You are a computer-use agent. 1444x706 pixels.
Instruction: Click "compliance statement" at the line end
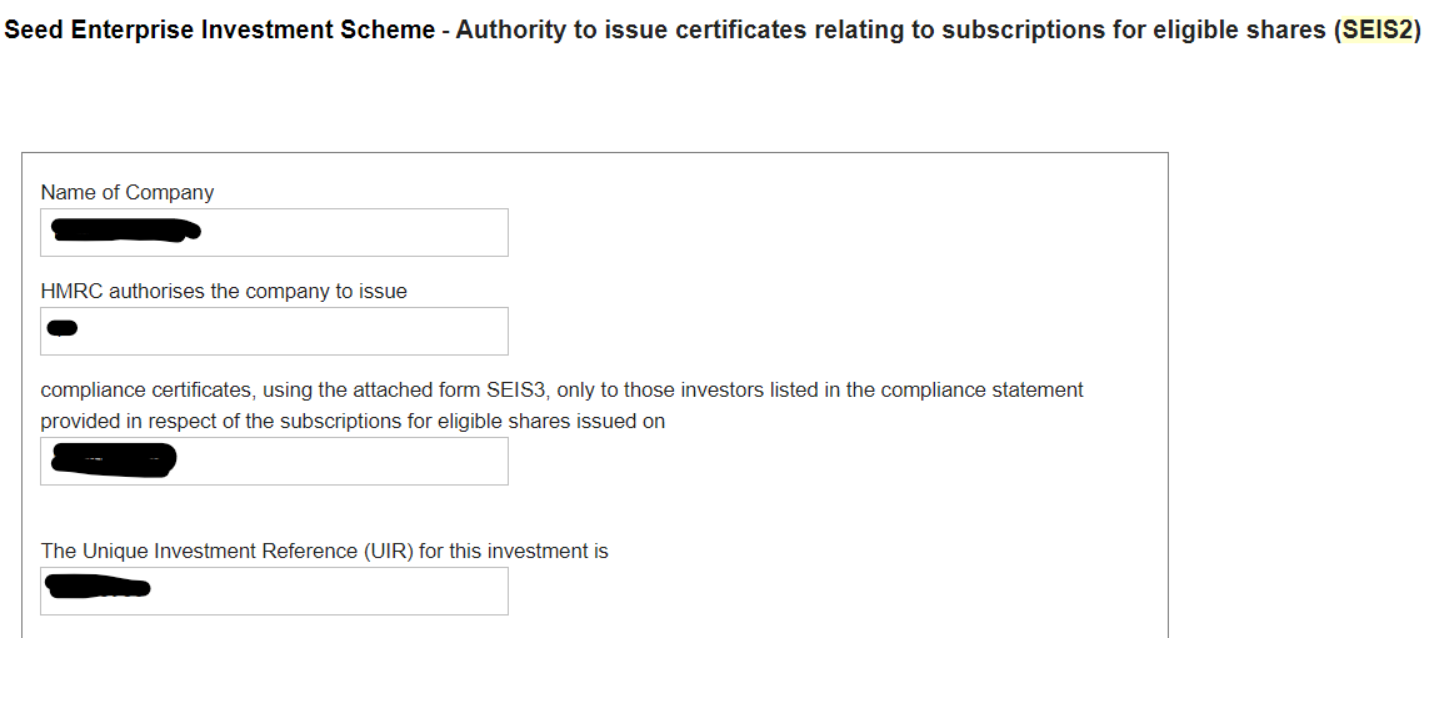[1003, 390]
